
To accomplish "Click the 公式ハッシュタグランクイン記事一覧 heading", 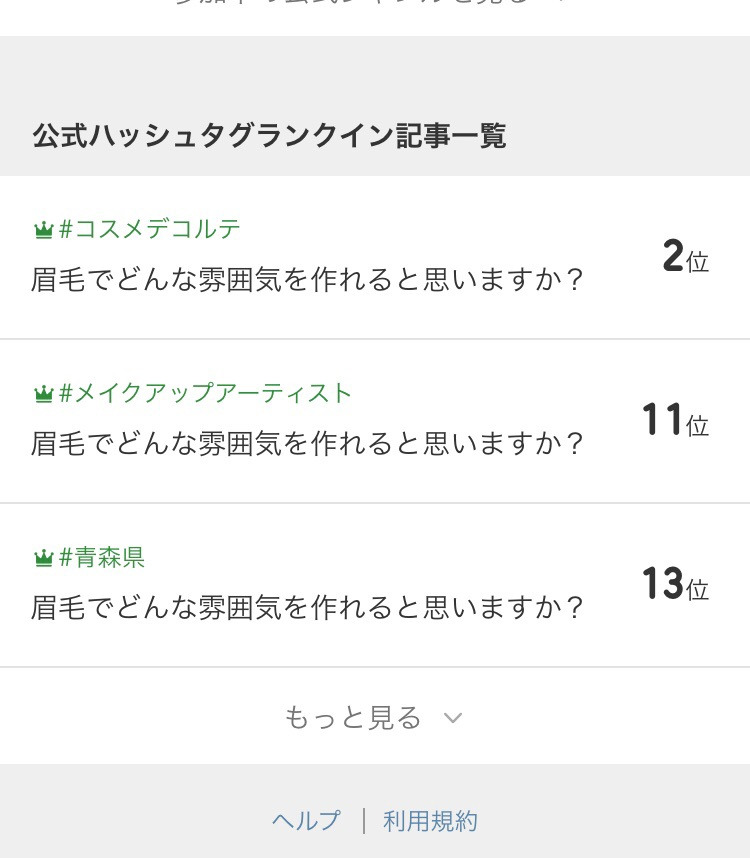I will [269, 135].
